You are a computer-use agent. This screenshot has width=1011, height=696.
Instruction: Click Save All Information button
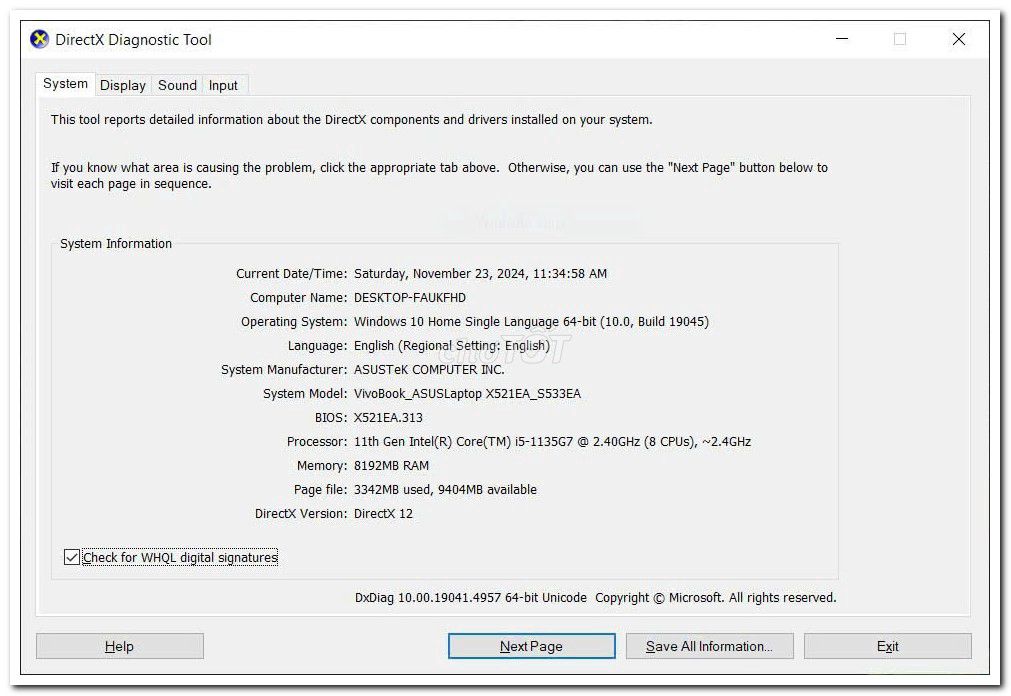pos(709,646)
